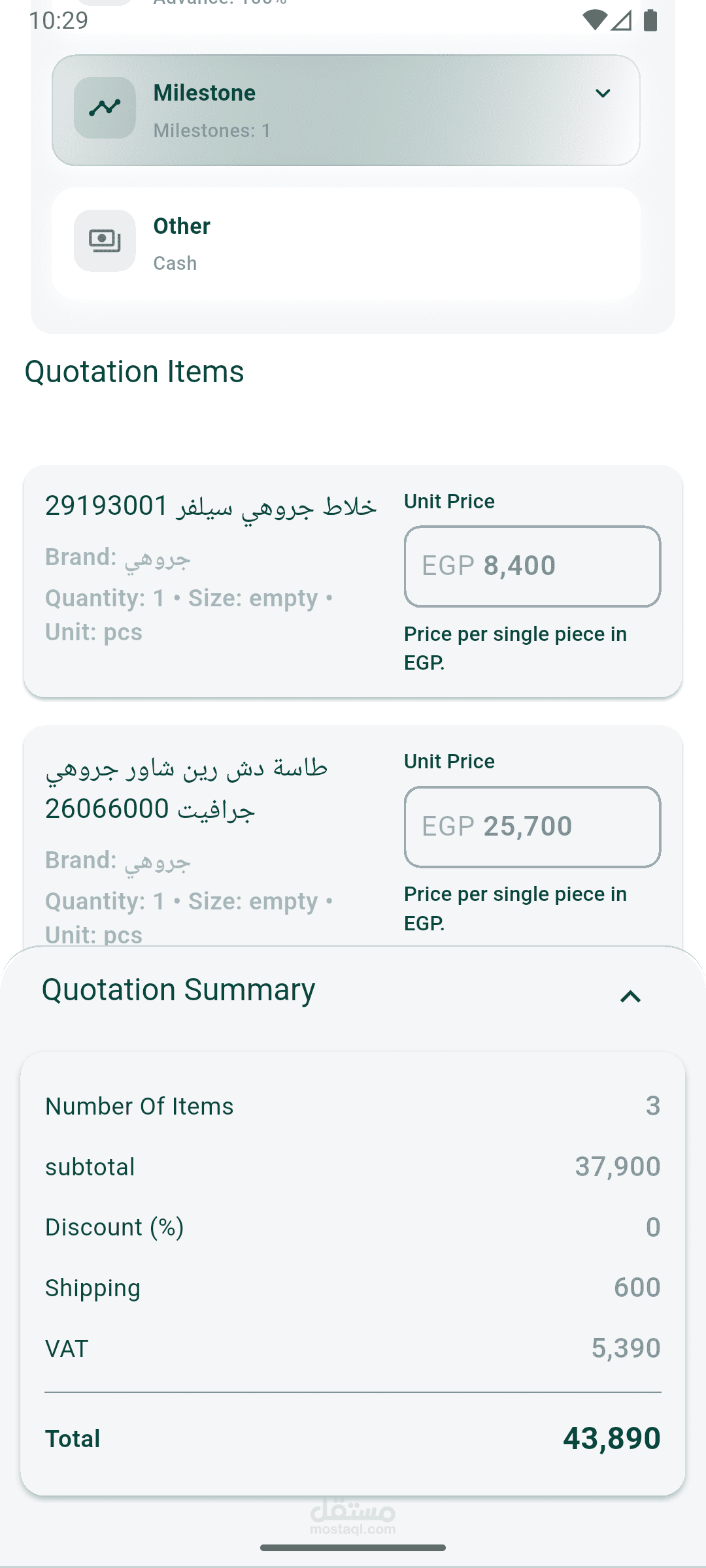Tap the Quotation Summary title
This screenshot has height=1568, width=706.
[178, 990]
